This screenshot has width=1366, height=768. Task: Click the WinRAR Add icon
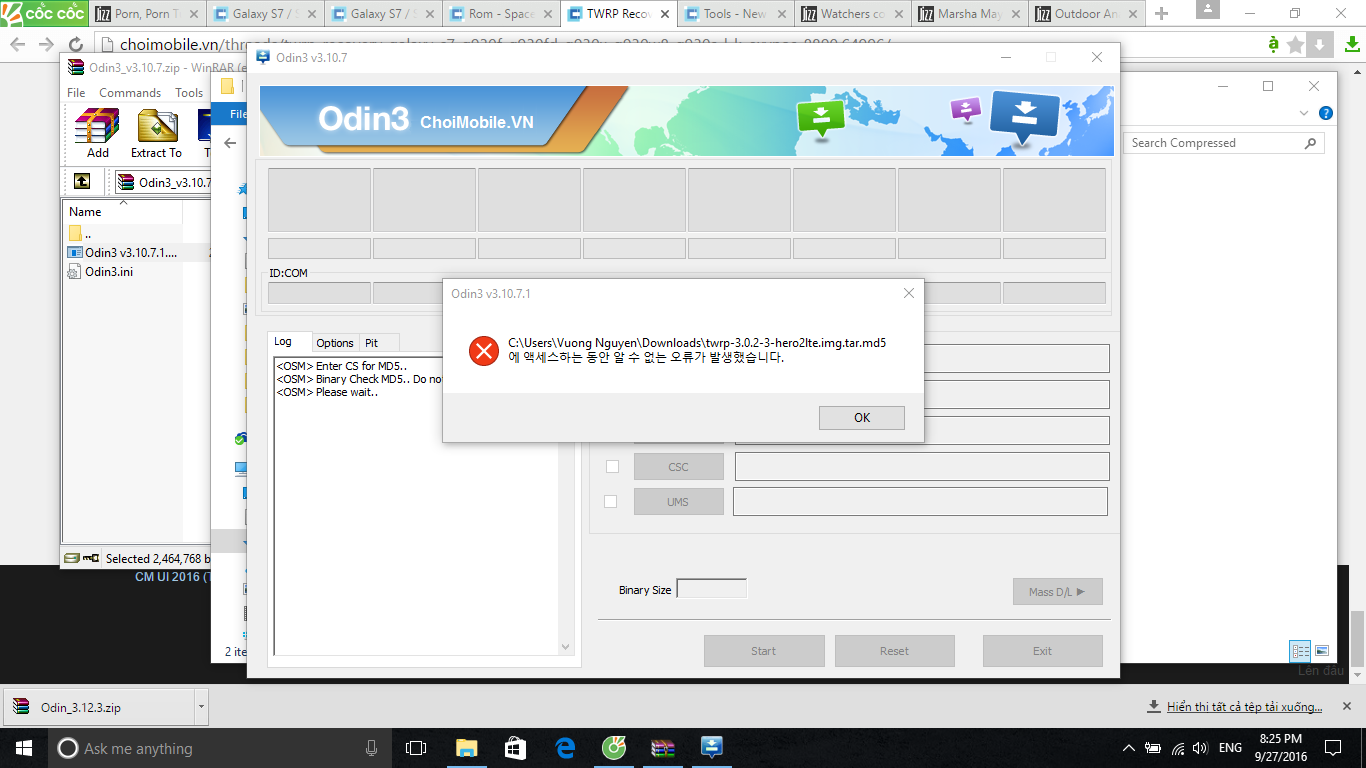[98, 133]
